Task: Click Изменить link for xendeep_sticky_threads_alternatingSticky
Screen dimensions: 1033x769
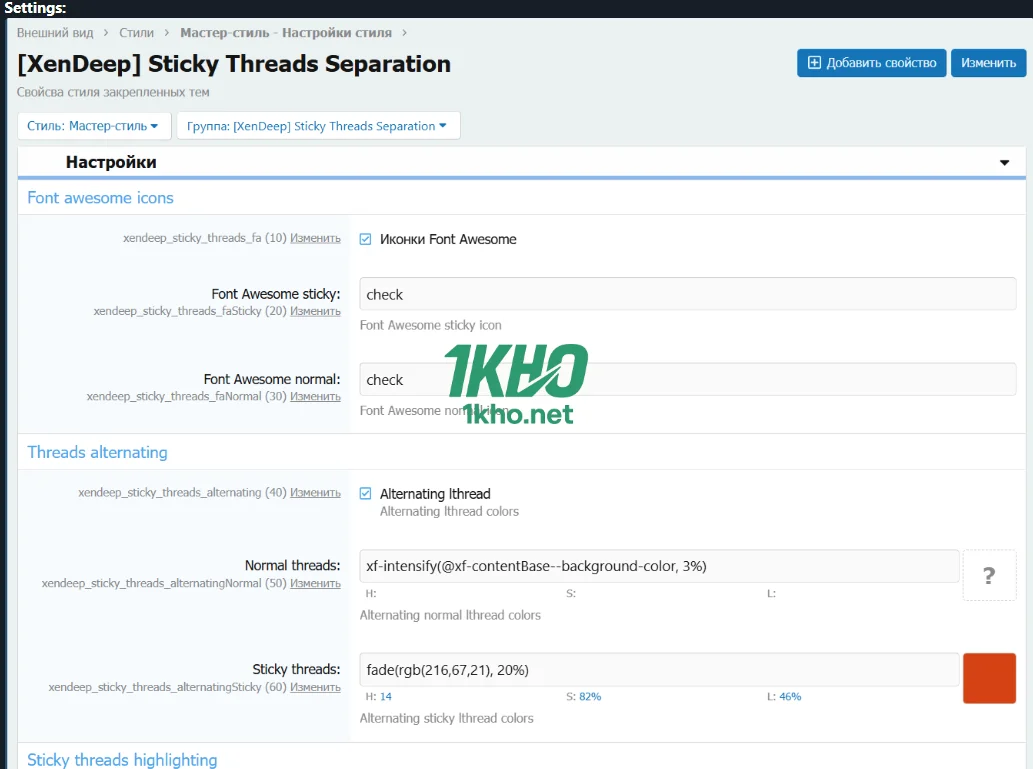Action: tap(315, 688)
